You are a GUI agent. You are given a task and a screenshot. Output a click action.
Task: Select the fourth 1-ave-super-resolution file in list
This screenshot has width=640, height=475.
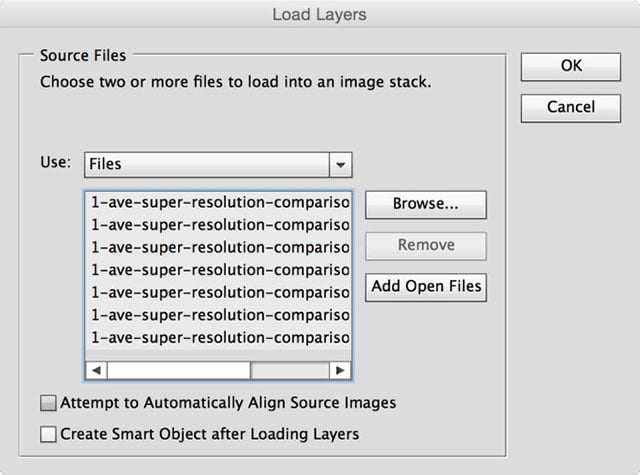tap(218, 270)
